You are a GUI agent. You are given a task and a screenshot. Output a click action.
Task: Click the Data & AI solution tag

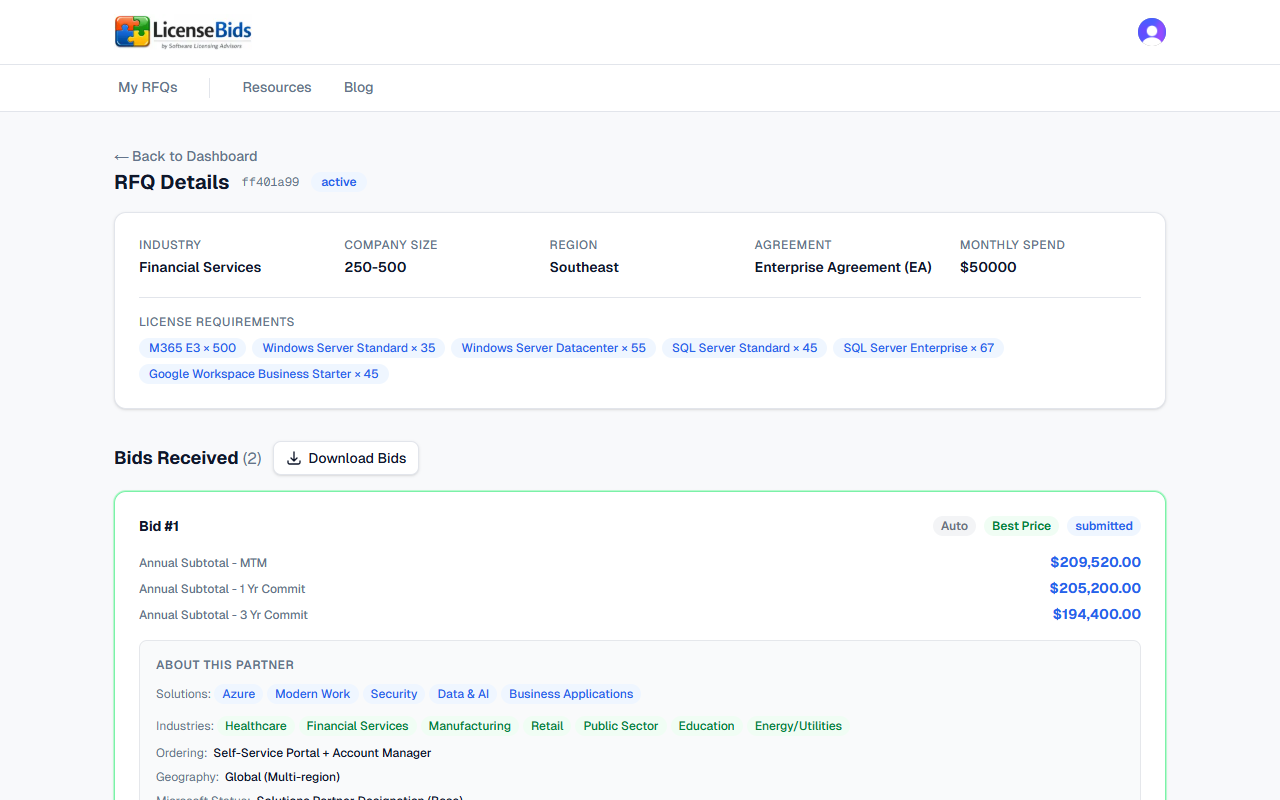[x=463, y=694]
